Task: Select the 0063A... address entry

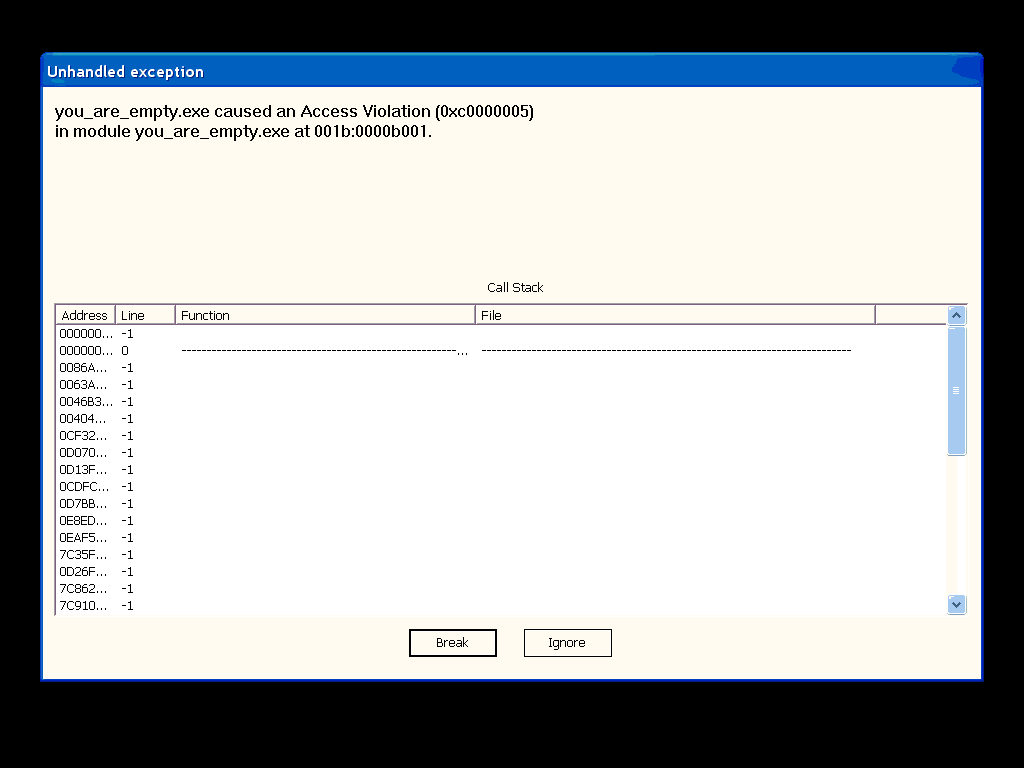Action: [x=86, y=385]
